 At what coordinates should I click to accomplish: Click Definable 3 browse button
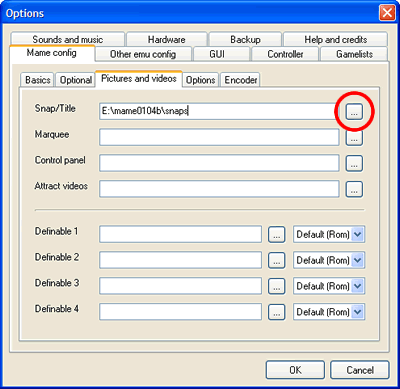point(277,286)
